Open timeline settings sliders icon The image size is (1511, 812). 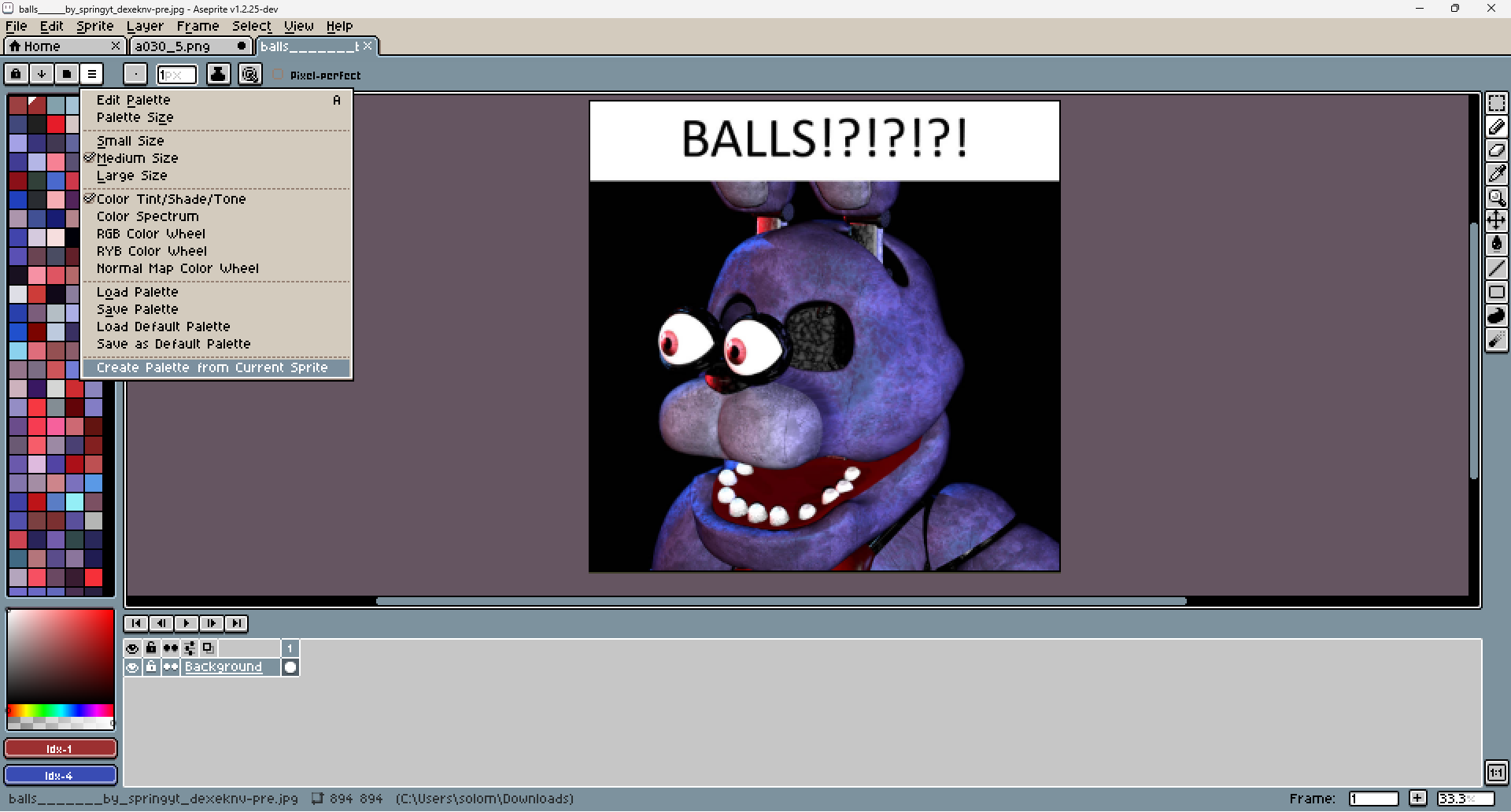pos(190,648)
